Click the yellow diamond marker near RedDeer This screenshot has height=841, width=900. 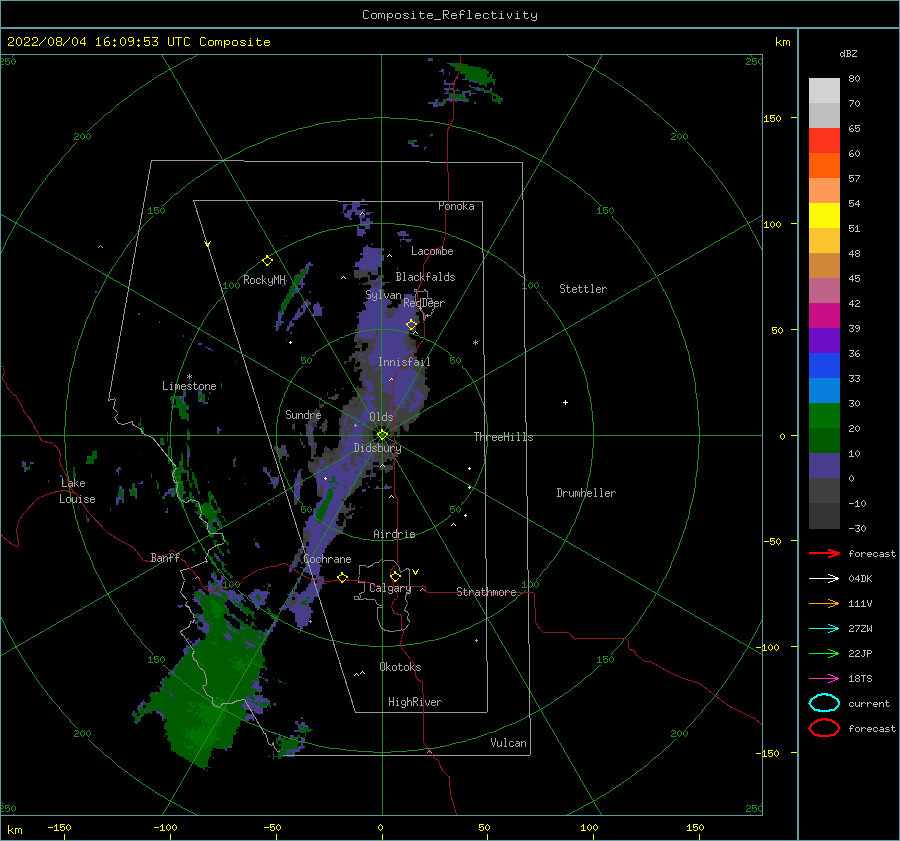pyautogui.click(x=412, y=325)
